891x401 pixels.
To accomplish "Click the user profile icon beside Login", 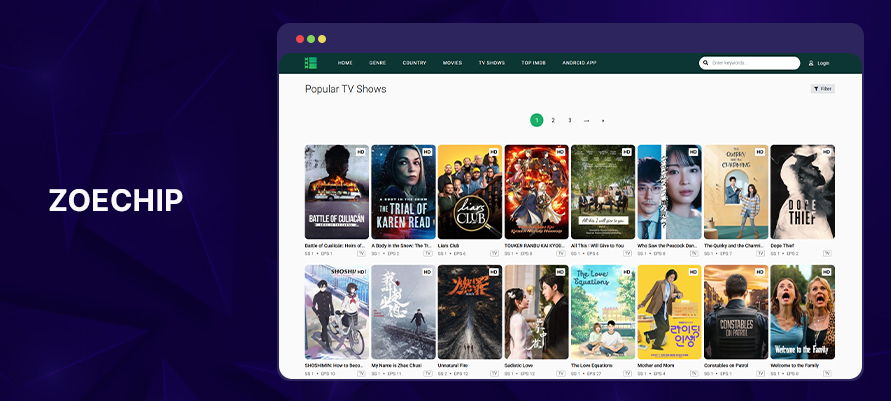I will 811,63.
